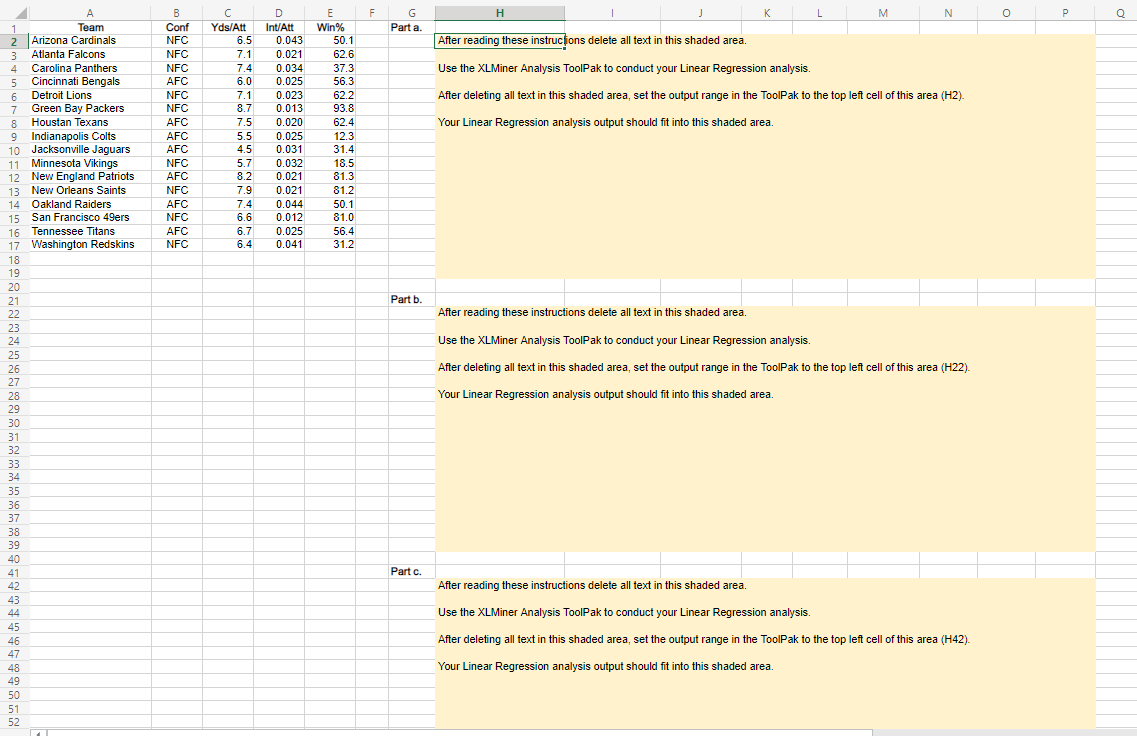Select the Yds/Att header cell
Image resolution: width=1137 pixels, height=736 pixels.
click(227, 27)
